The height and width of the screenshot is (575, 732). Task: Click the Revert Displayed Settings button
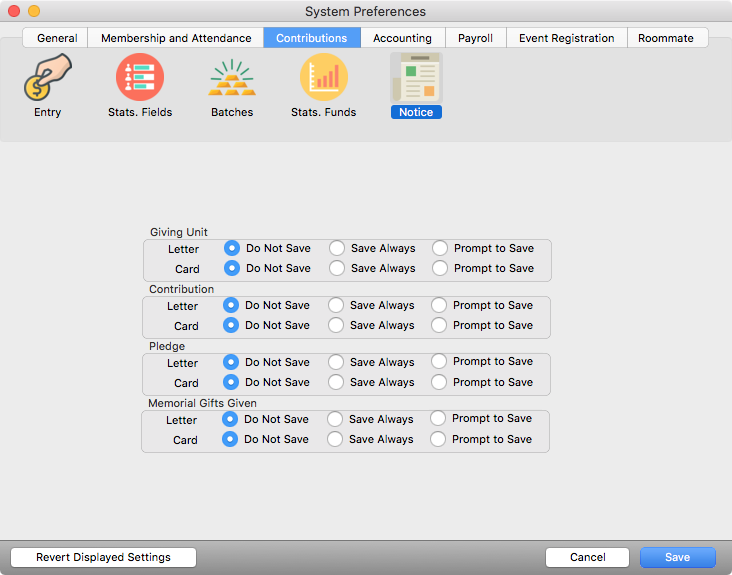[x=103, y=557]
